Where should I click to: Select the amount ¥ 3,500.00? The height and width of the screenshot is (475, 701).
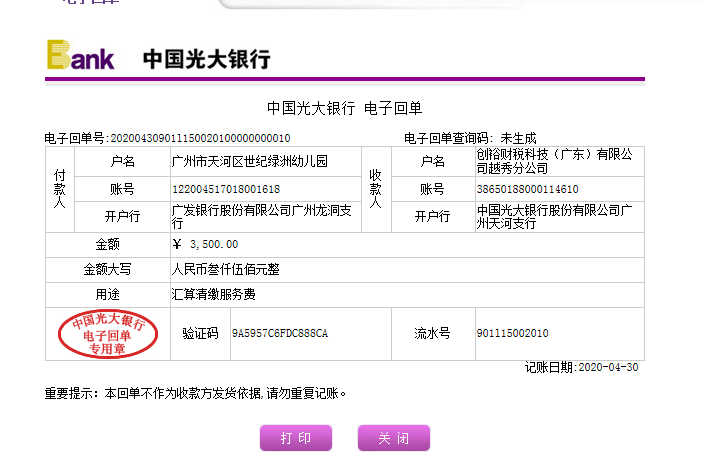click(x=205, y=244)
